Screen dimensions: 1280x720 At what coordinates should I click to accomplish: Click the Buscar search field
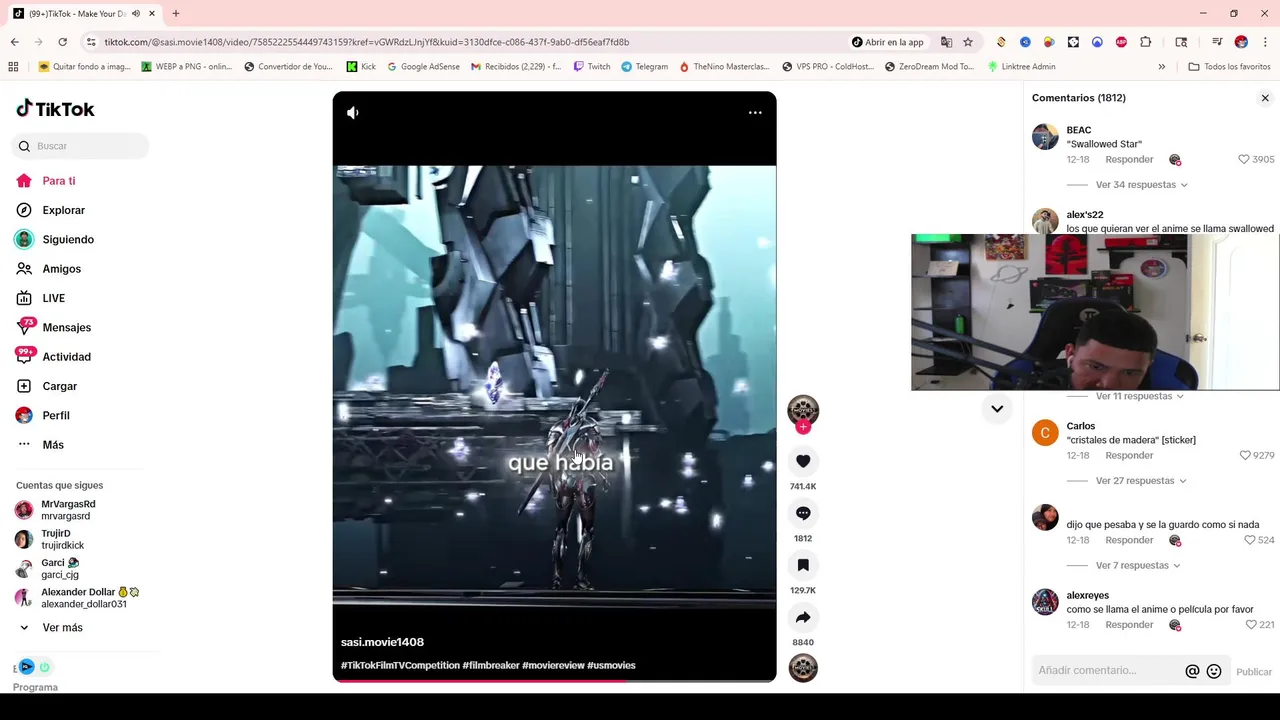[x=80, y=146]
